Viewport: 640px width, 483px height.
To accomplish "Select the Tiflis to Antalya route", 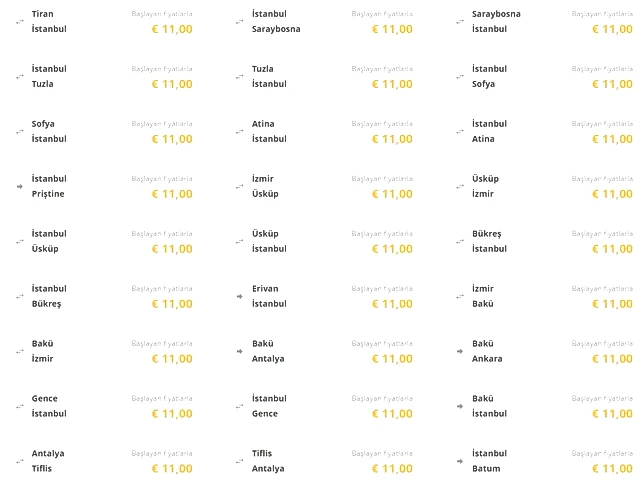I will 324,461.
